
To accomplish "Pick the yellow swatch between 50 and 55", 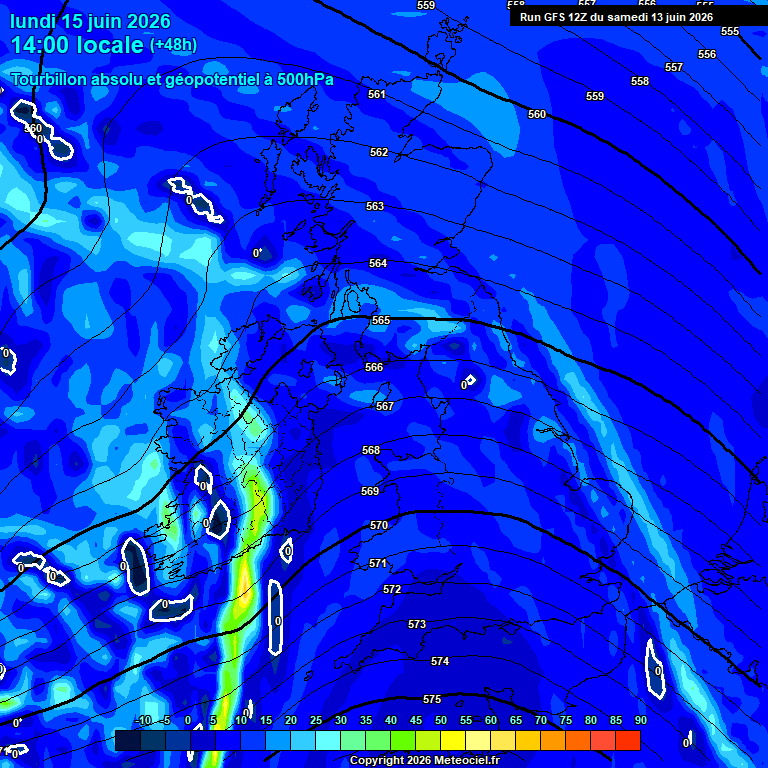I will coord(453,741).
